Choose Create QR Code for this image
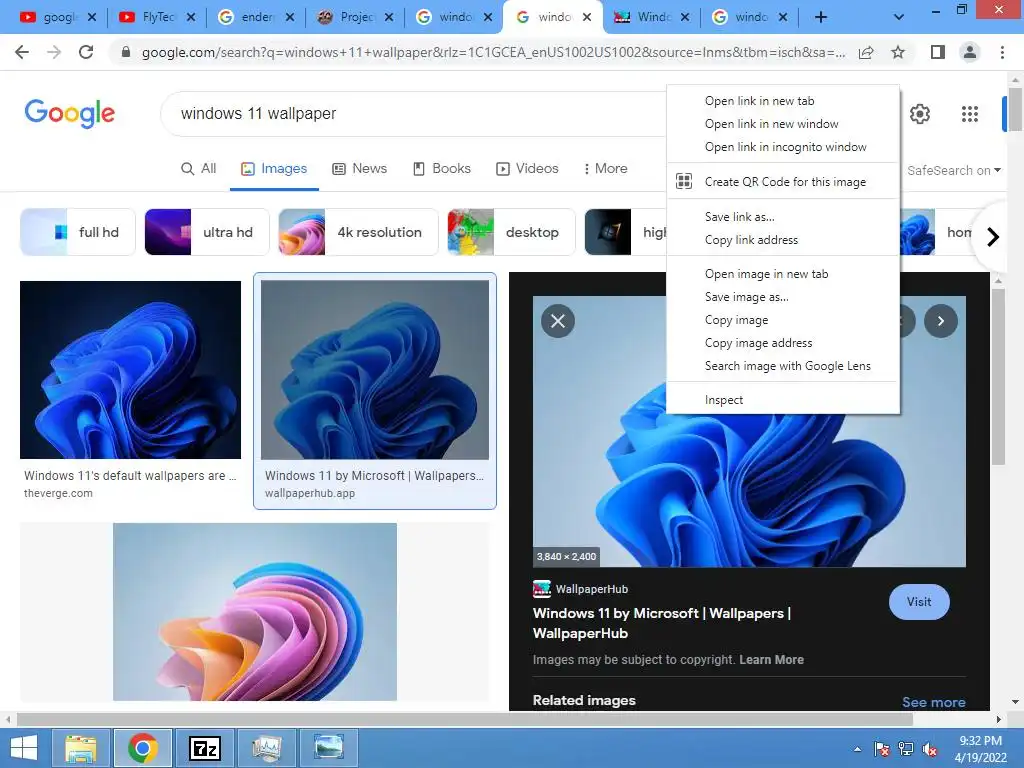The height and width of the screenshot is (768, 1024). click(783, 182)
